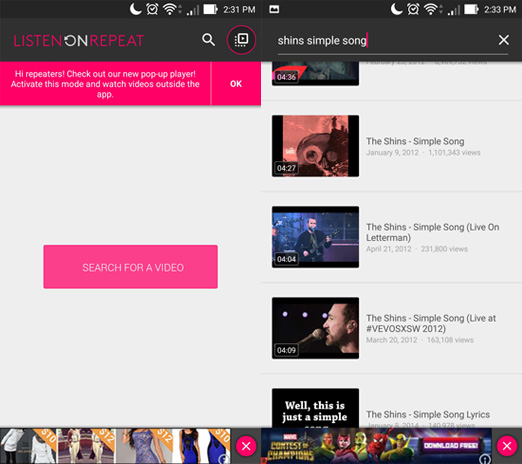The image size is (522, 464).
Task: Tap 'March 20, 2012 · 163,108 views' text
Action: tap(420, 340)
